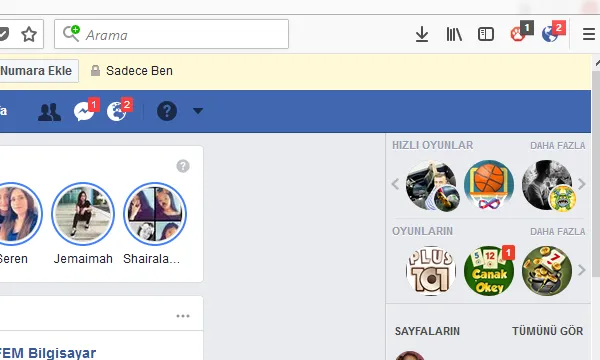Bookmark this page with the star icon
Viewport: 600px width, 360px height.
(x=29, y=34)
